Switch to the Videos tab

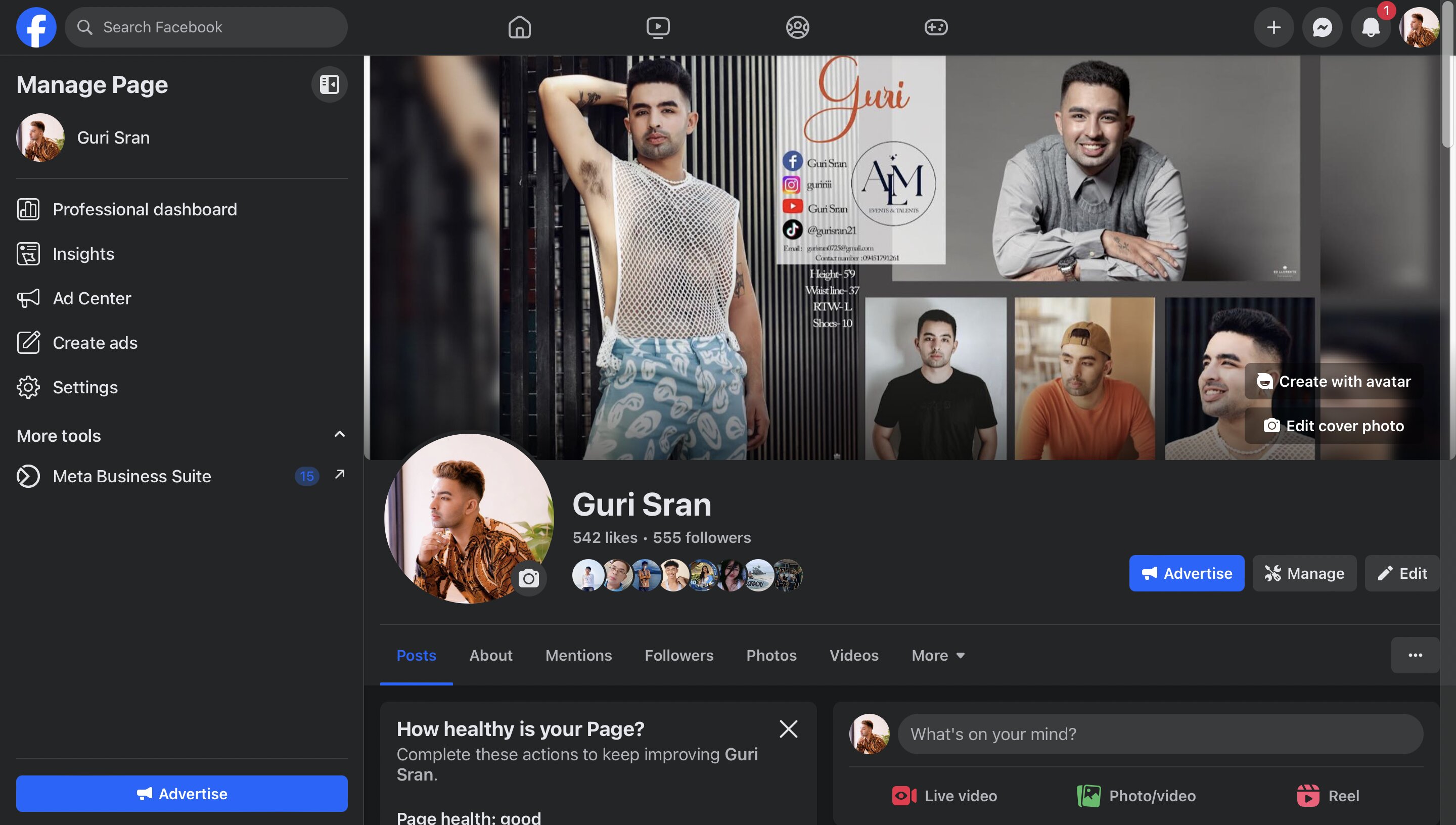tap(854, 655)
